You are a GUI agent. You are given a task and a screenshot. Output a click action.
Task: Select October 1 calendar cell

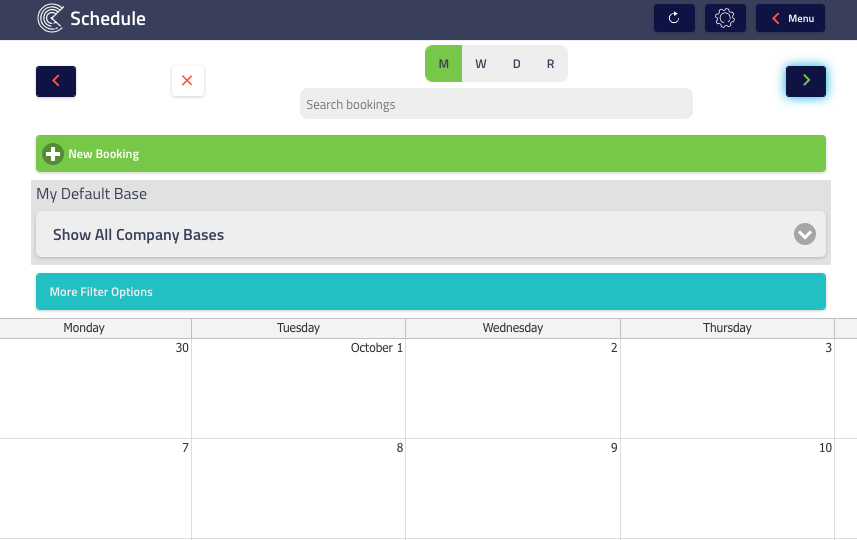298,389
